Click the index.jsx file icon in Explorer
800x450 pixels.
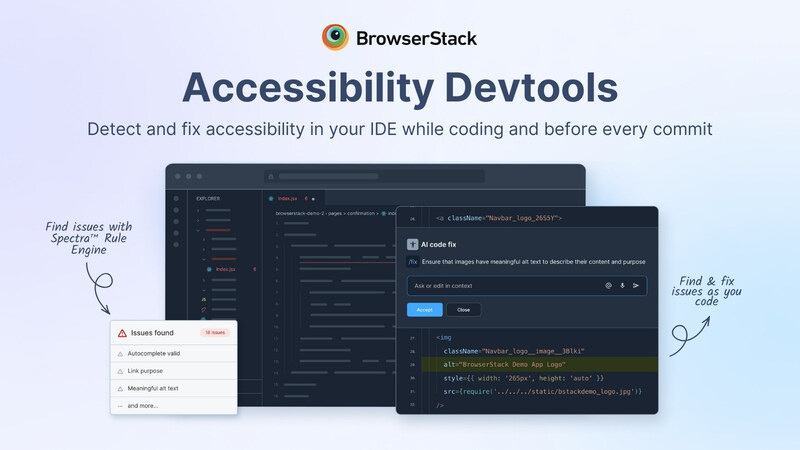(209, 269)
